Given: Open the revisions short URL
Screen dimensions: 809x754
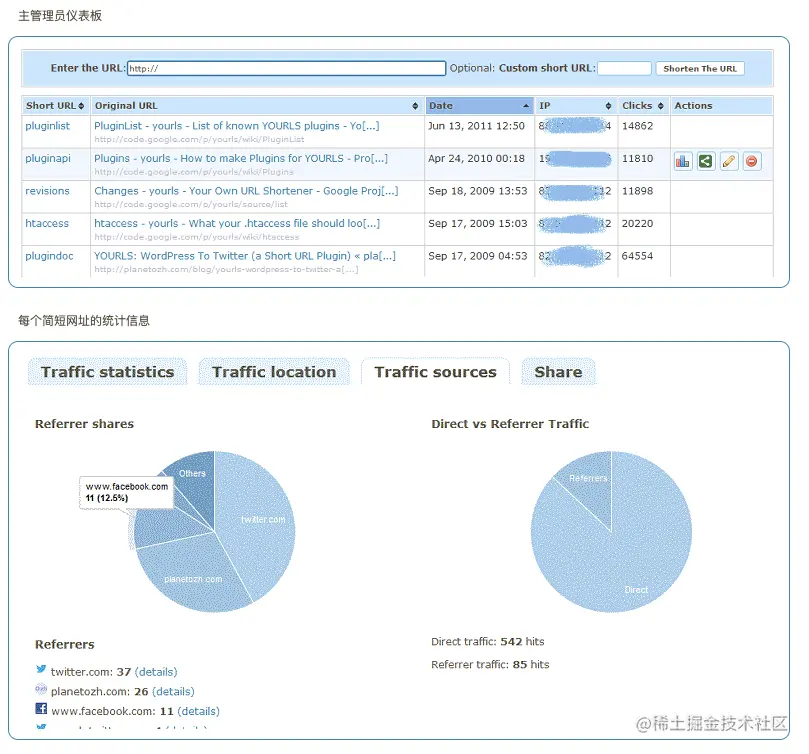Looking at the screenshot, I should (x=47, y=191).
